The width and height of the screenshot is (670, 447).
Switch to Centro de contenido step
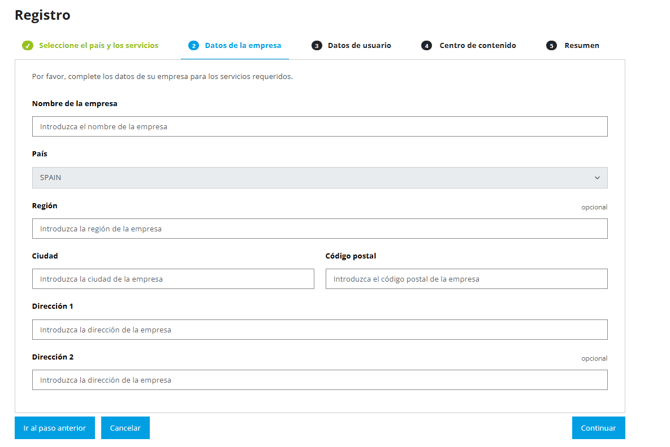pyautogui.click(x=478, y=45)
